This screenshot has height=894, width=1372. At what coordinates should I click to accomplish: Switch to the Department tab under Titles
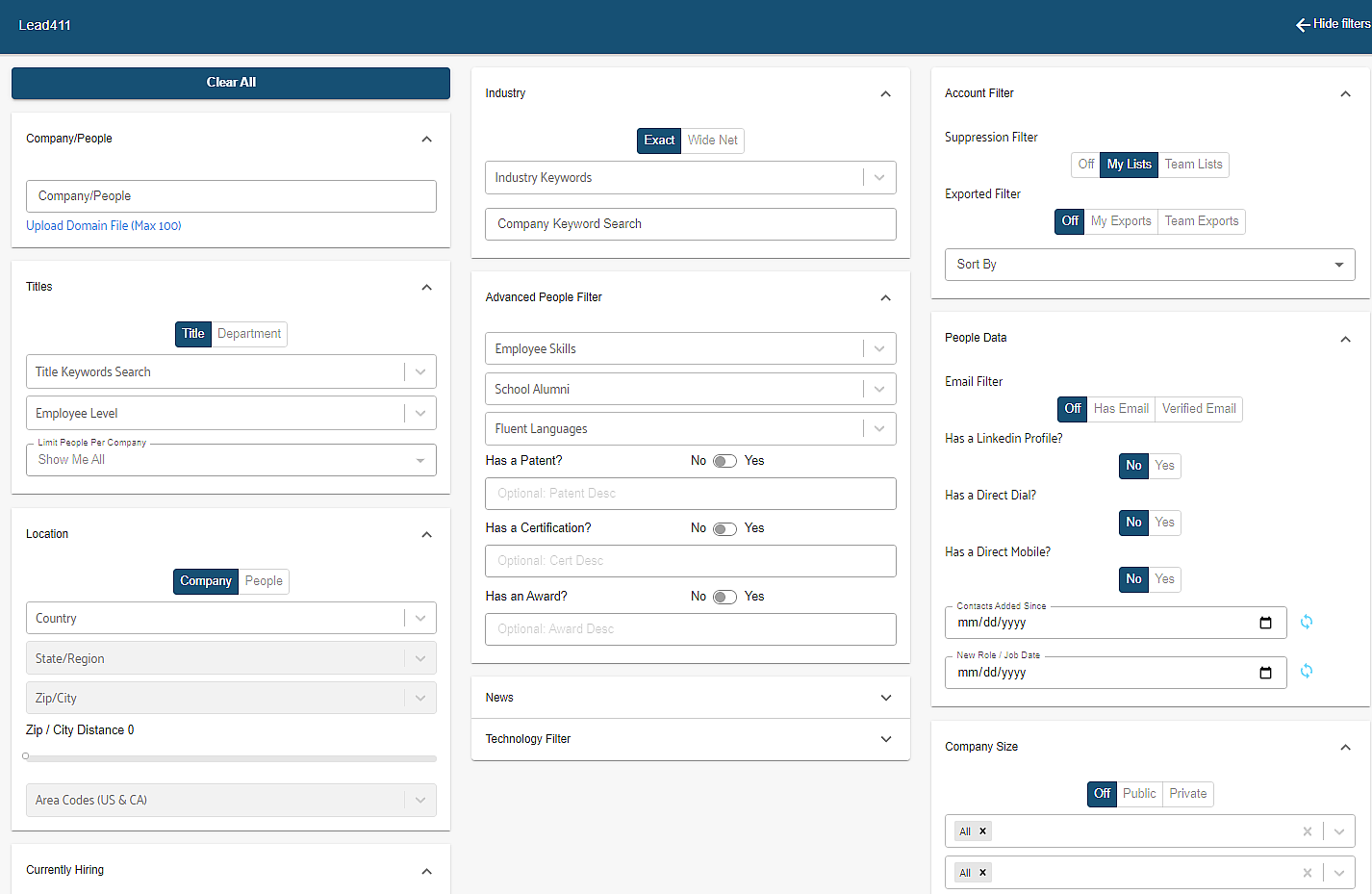tap(249, 334)
